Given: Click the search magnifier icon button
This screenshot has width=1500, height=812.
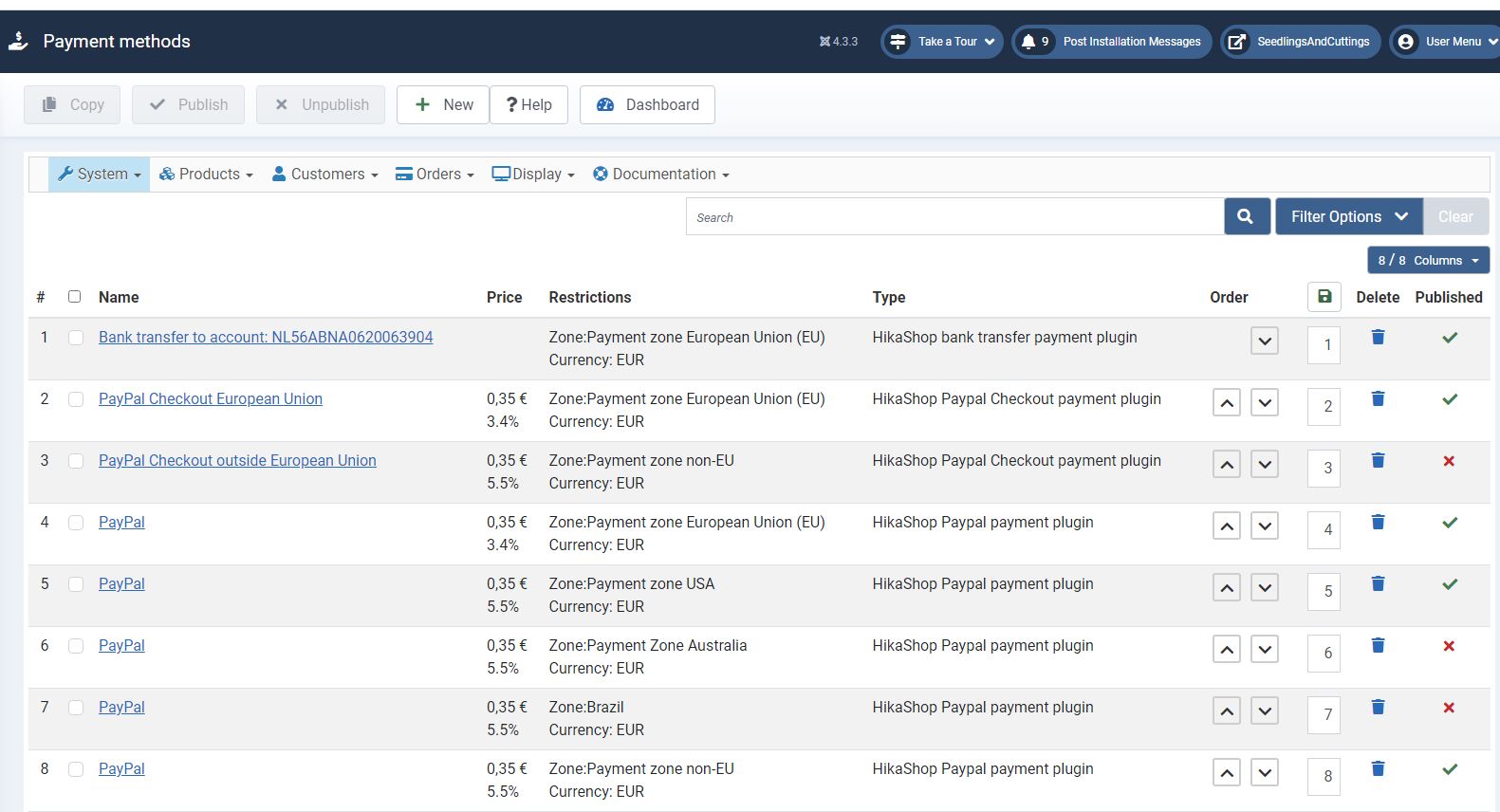Looking at the screenshot, I should pos(1246,216).
